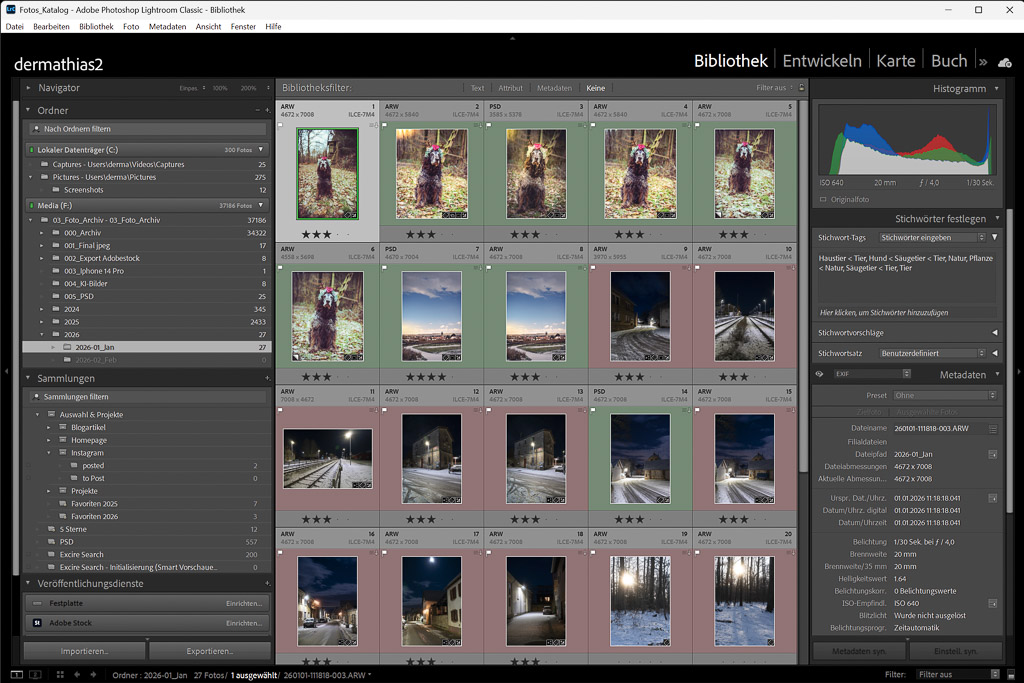
Task: Open the Preset dropdown showing Ohne
Action: click(x=940, y=395)
